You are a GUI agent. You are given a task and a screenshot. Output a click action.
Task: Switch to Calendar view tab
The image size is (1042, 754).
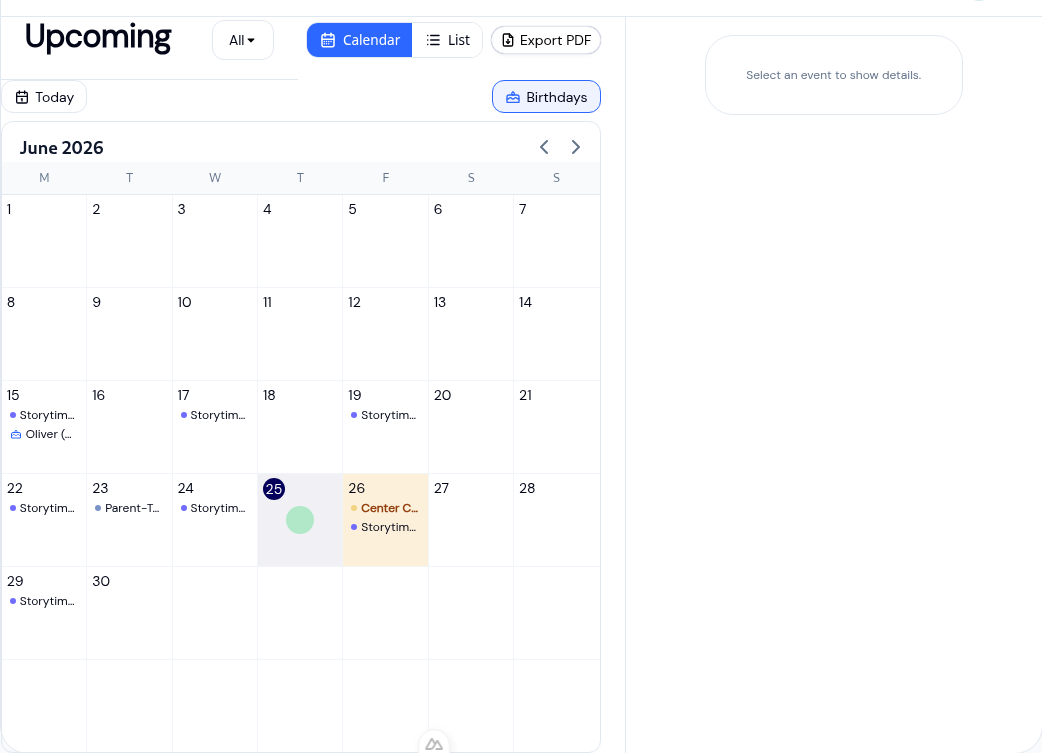[x=360, y=41]
